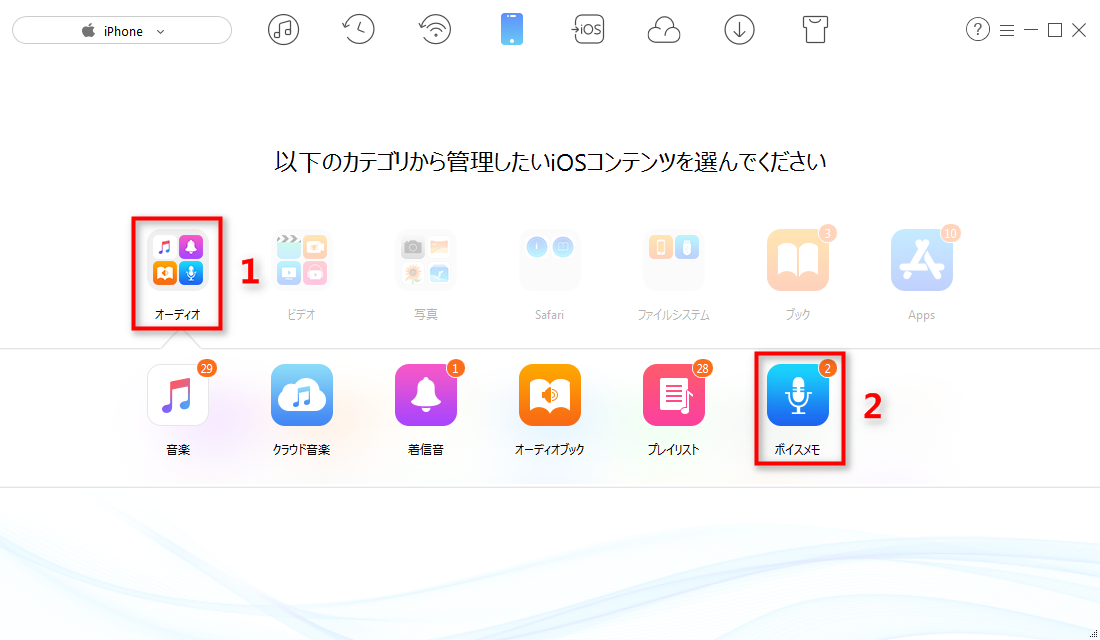Open the プレイリスト playlists item

[x=673, y=409]
